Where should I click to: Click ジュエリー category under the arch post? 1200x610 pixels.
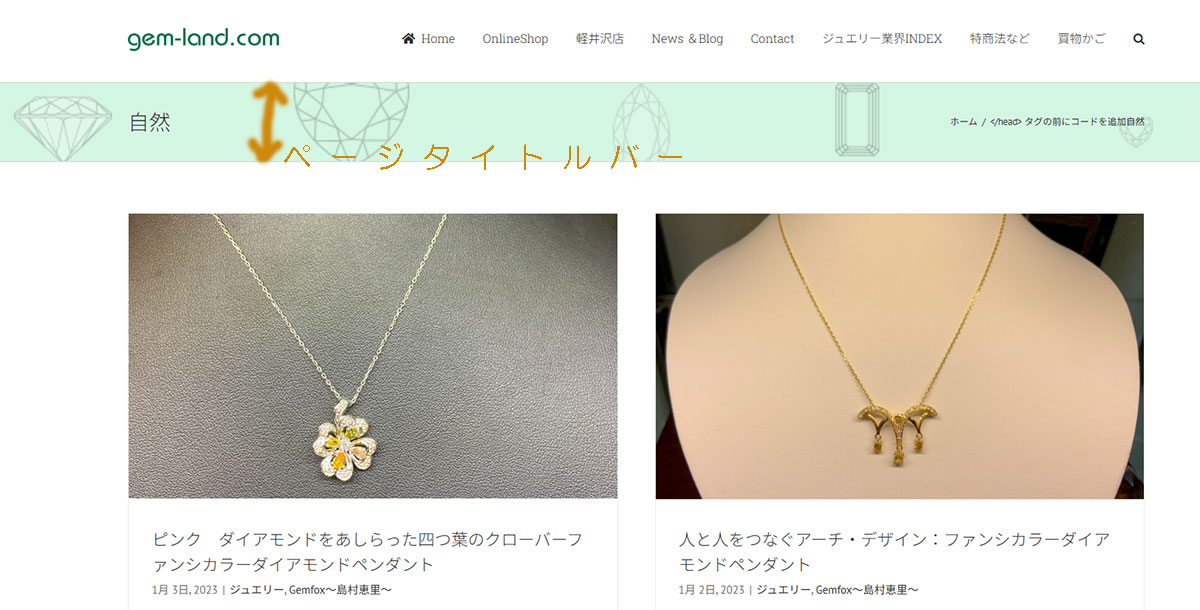click(783, 590)
